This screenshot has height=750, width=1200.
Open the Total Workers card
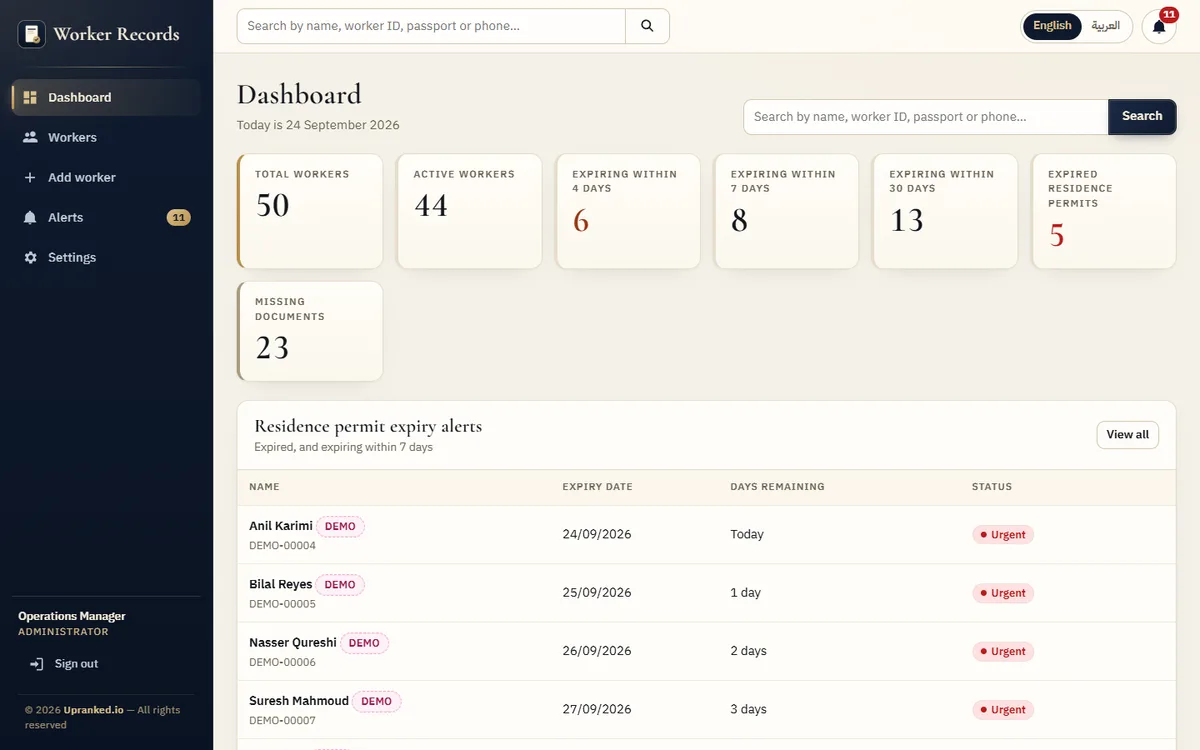(x=310, y=211)
